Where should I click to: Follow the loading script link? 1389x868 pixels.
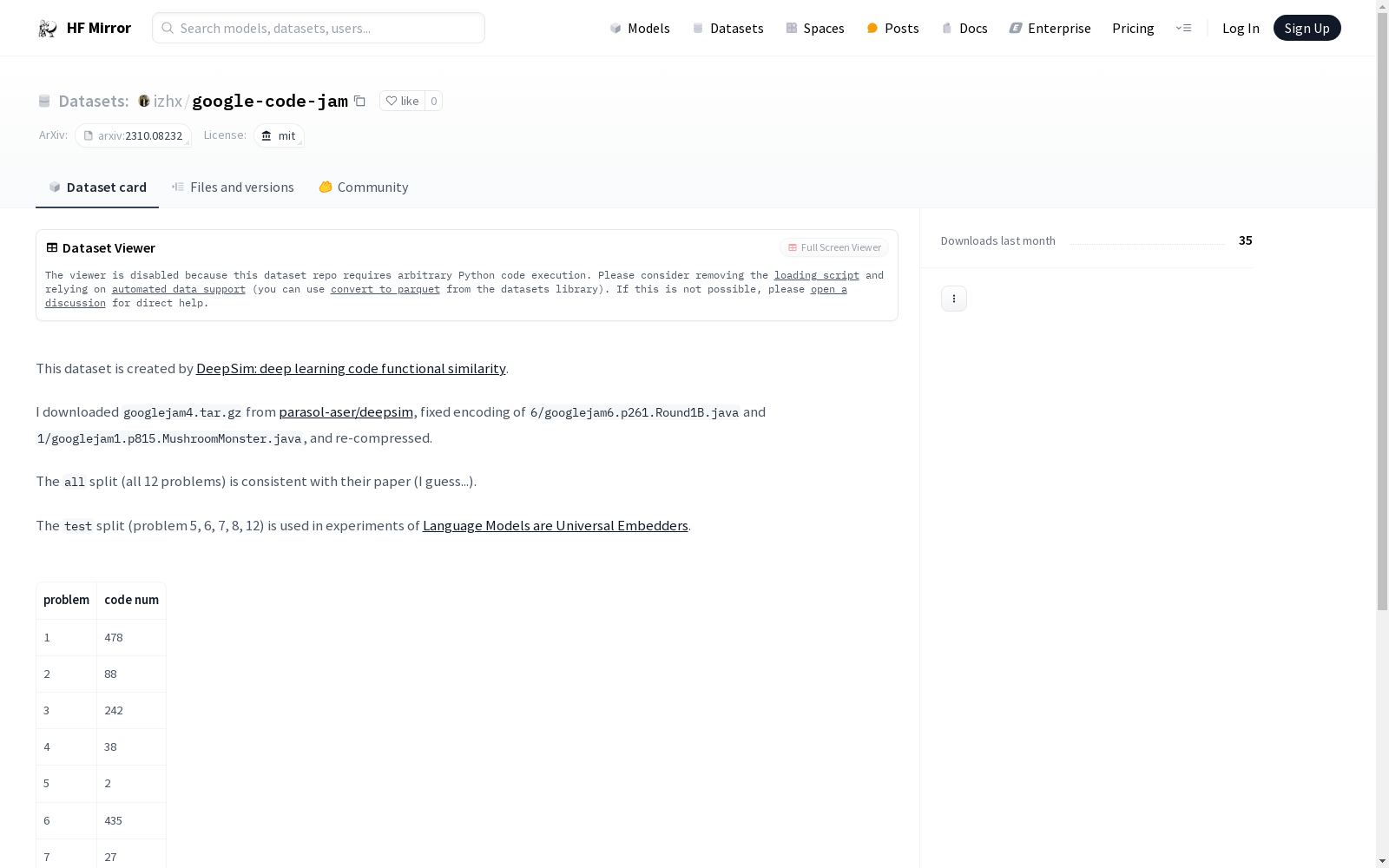tap(816, 275)
